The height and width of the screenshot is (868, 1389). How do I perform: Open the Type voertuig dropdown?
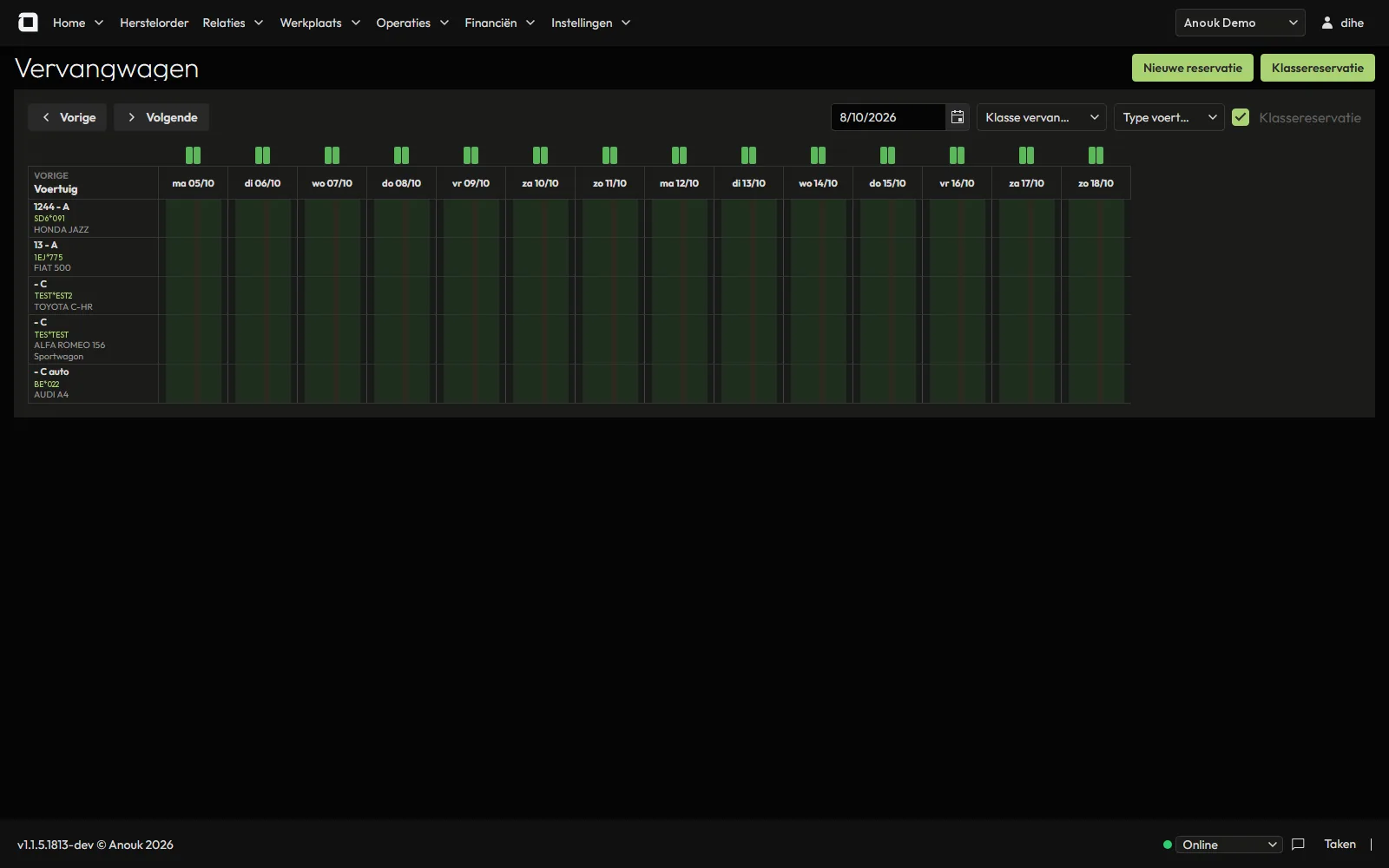tap(1168, 117)
